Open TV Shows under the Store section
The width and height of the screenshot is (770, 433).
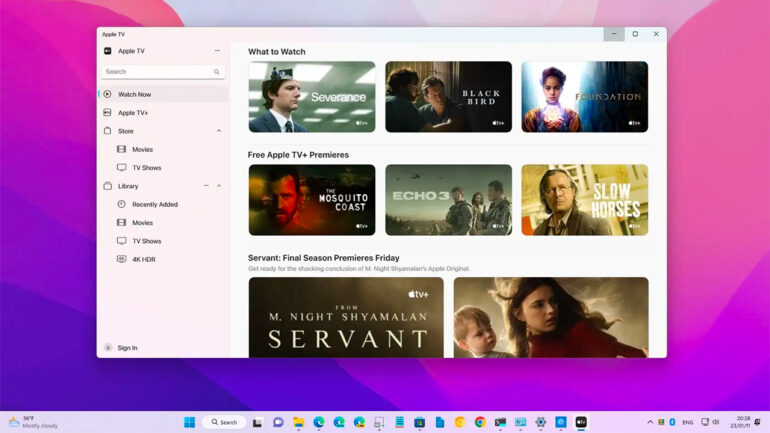[x=146, y=168]
